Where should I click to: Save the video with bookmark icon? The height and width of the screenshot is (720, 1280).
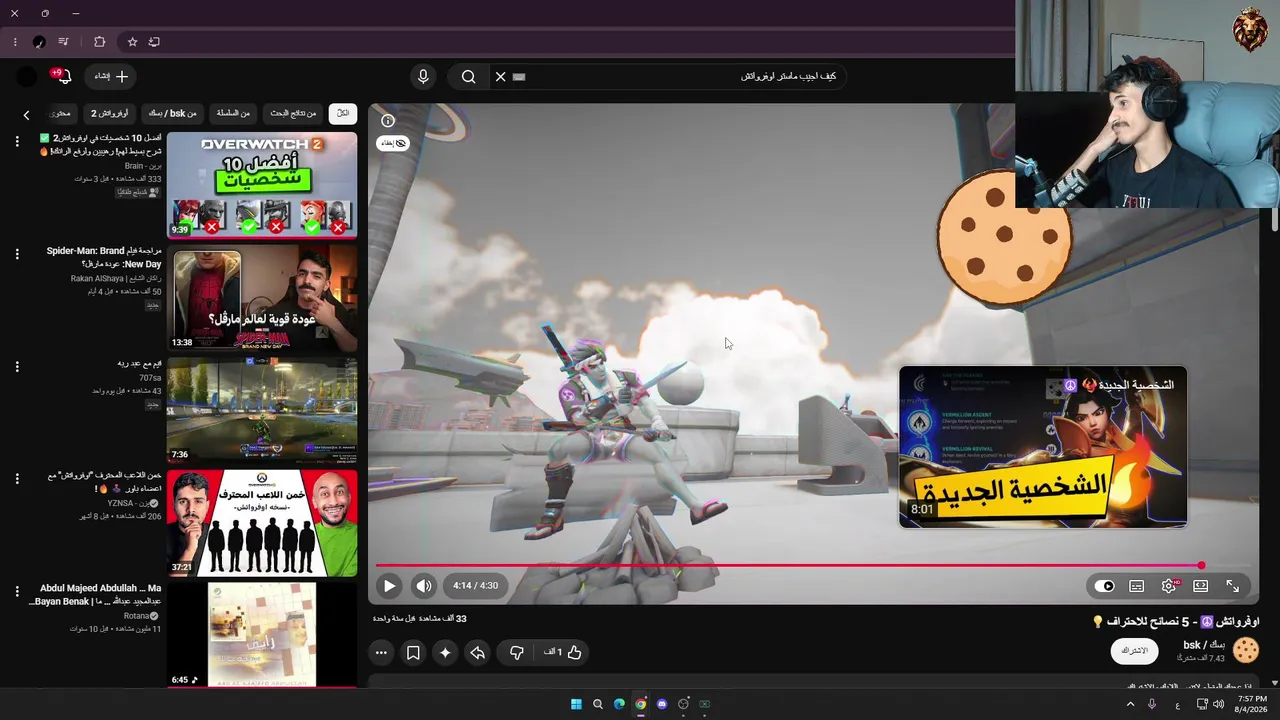click(413, 652)
